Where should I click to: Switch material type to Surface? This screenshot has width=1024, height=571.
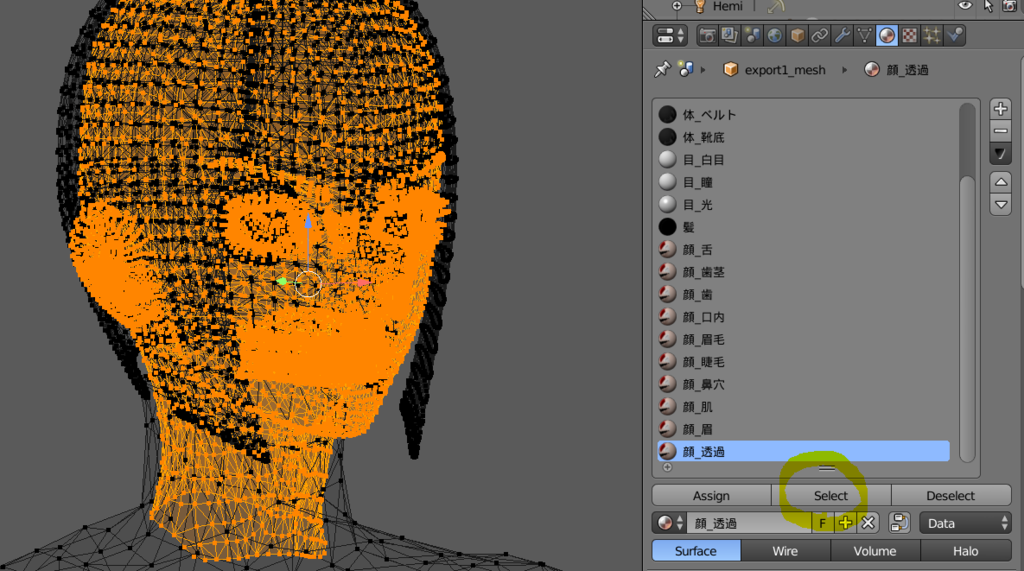click(696, 551)
